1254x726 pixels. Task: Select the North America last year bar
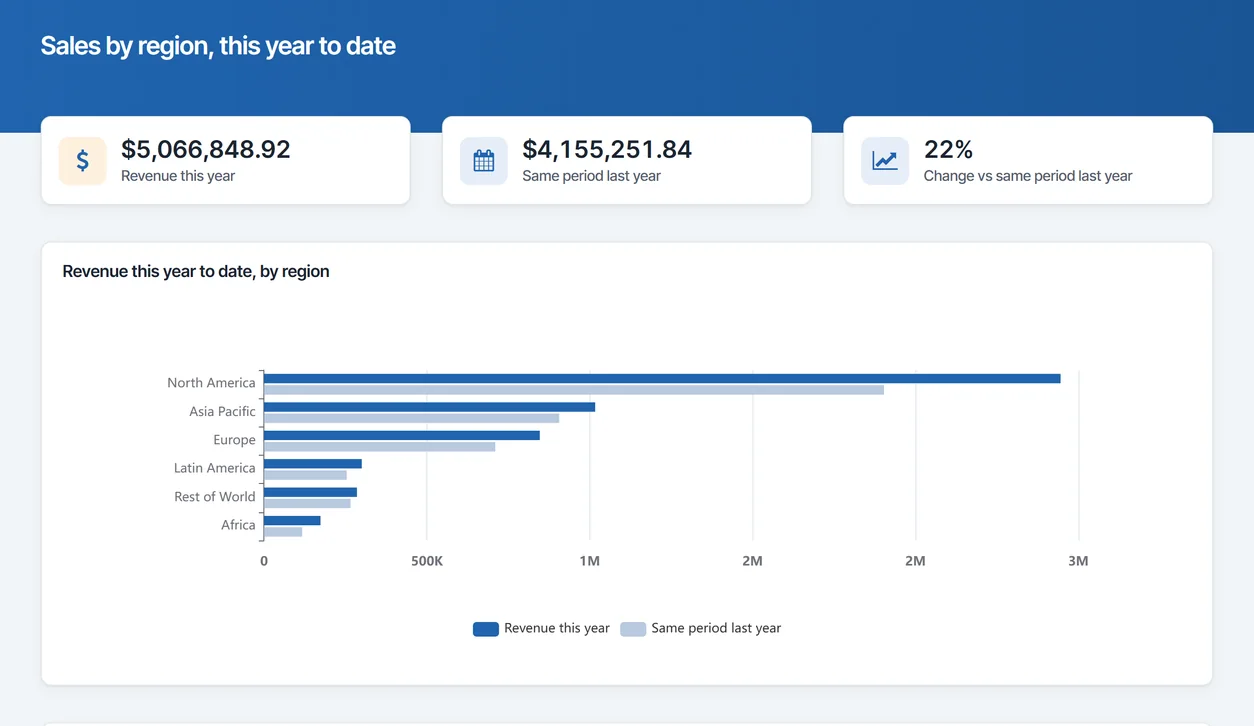point(574,390)
